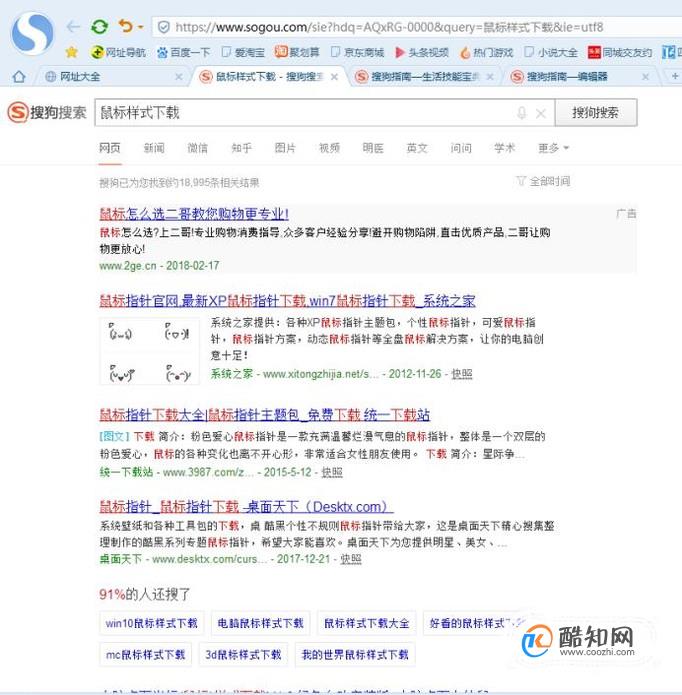This screenshot has height=695, width=682.
Task: Open 爱淘宝 bookmark
Action: click(243, 52)
